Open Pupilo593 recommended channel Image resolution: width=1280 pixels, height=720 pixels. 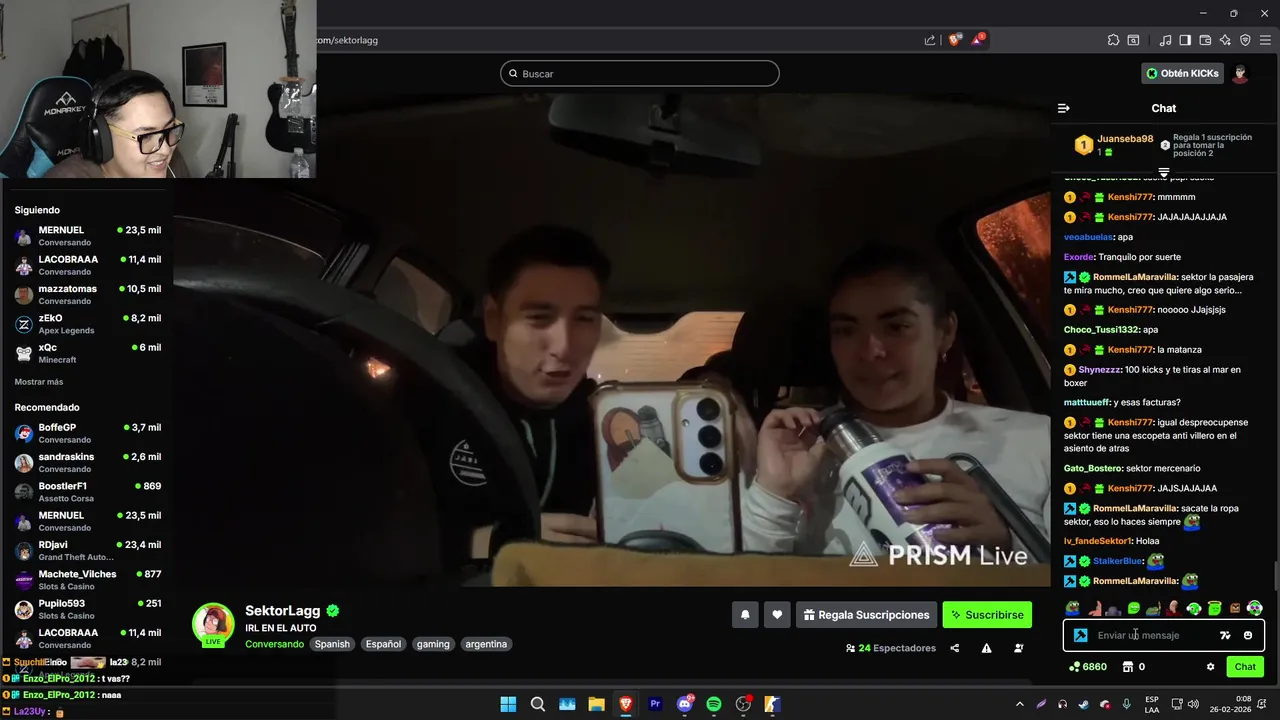87,609
